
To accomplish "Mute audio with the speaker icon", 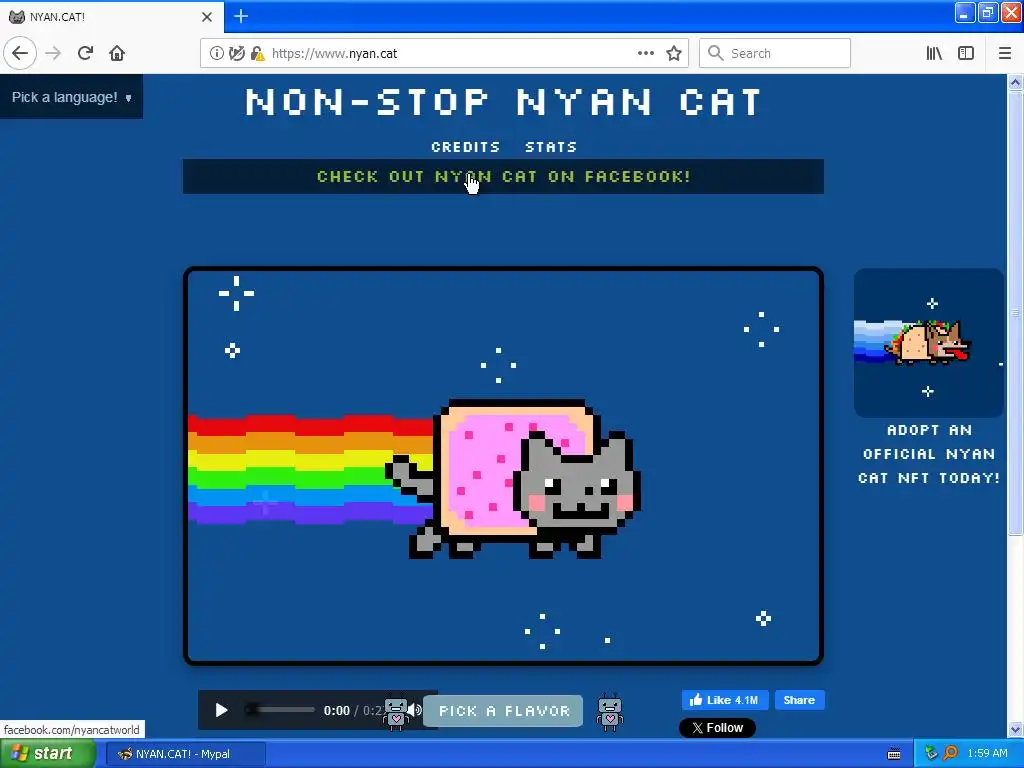I will 415,710.
